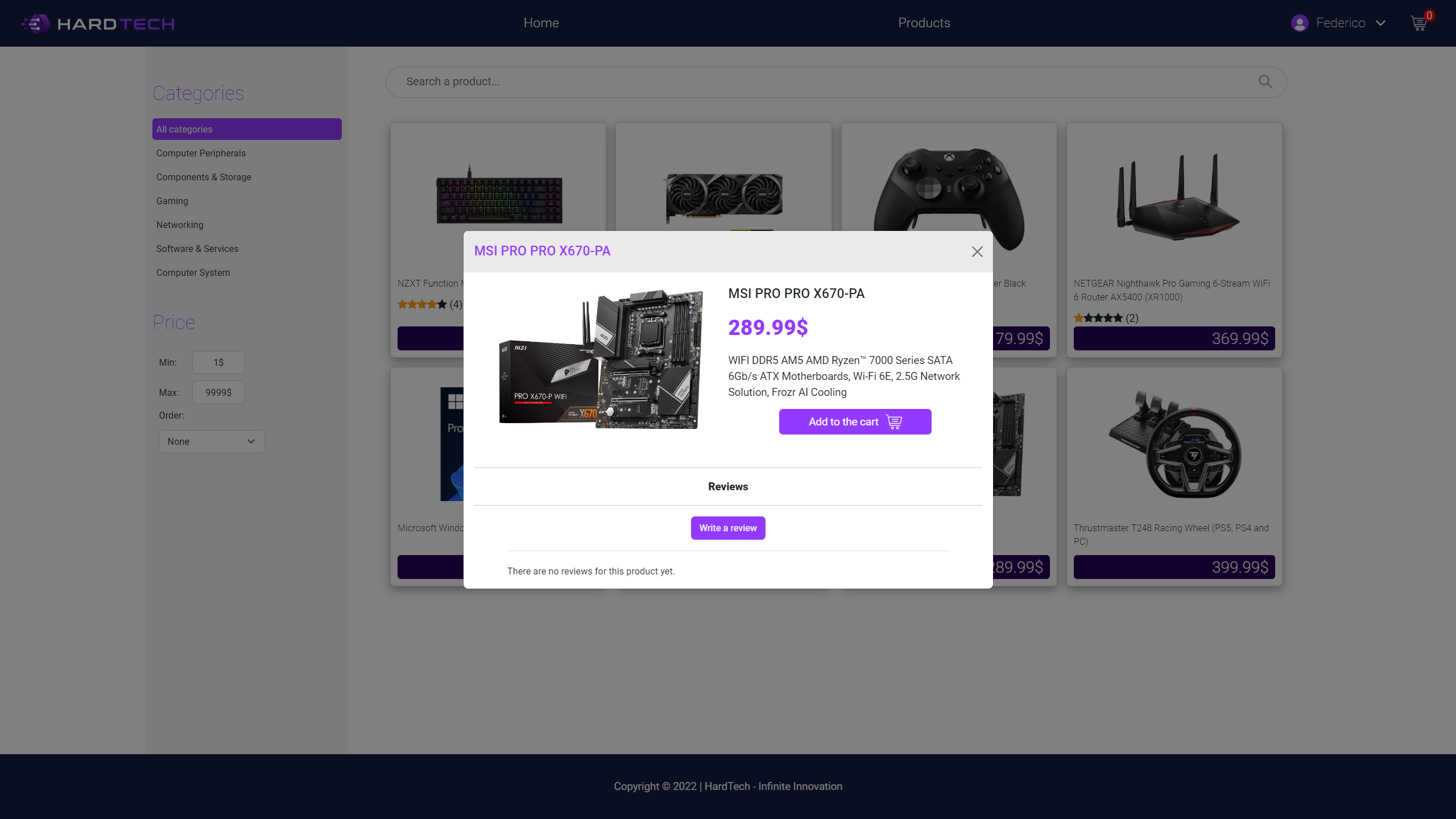Click the Copyright 2022 HardTech footer text

click(x=728, y=787)
